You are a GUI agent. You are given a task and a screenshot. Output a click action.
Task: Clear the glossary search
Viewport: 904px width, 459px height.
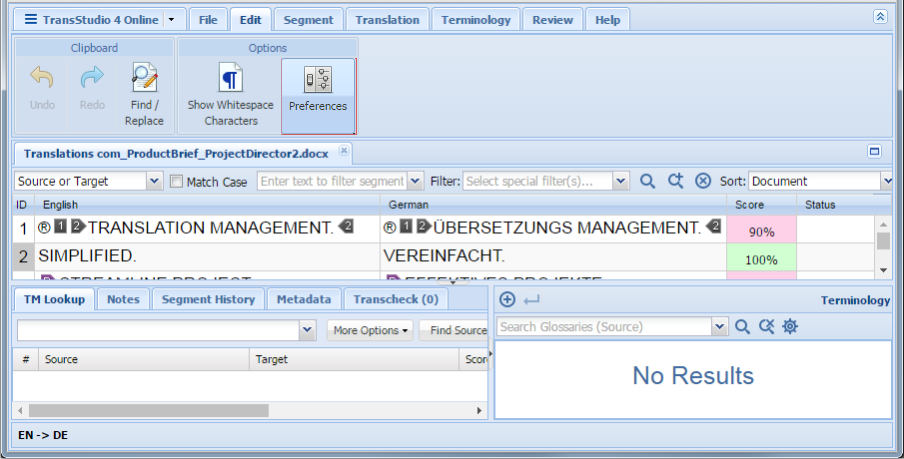766,327
